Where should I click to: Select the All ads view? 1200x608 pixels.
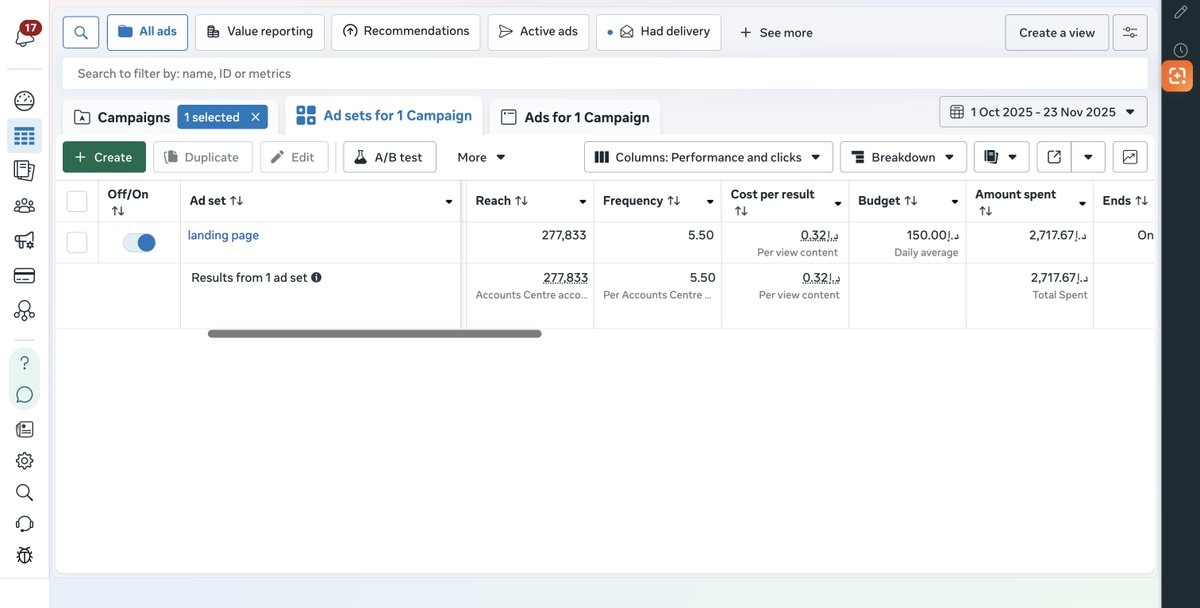coord(147,32)
